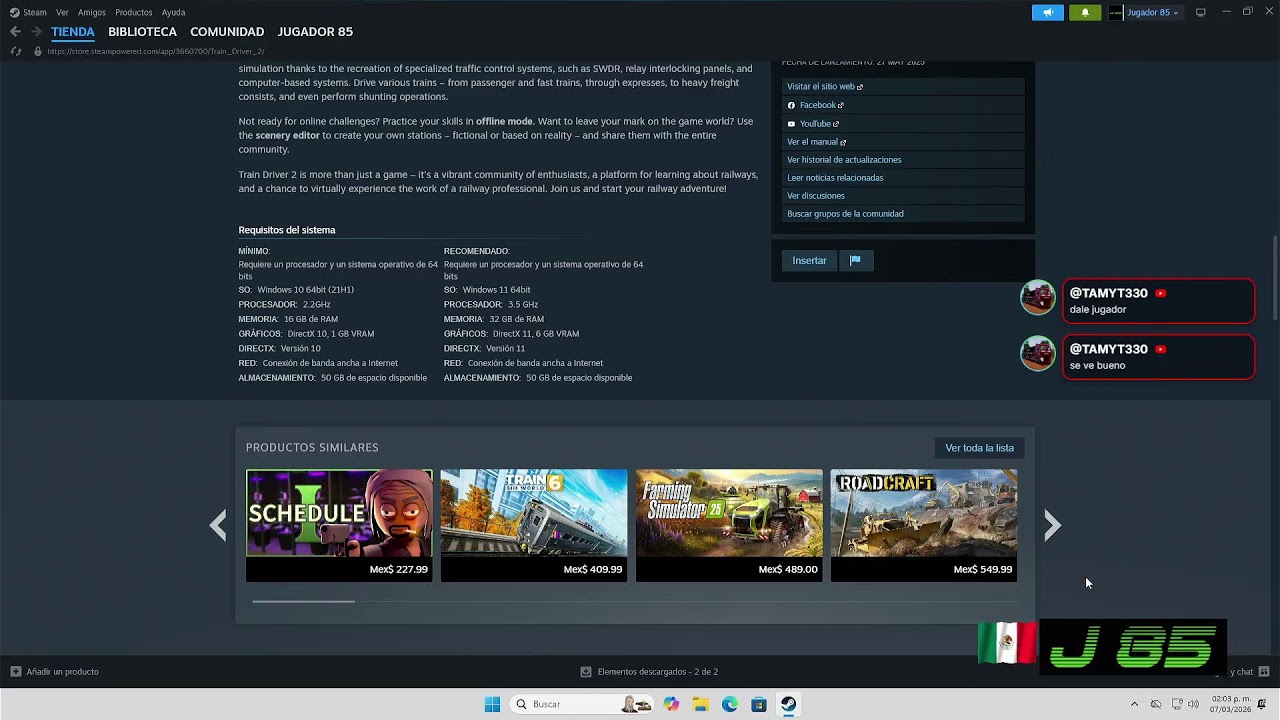Open the Steam menu
The height and width of the screenshot is (720, 1280).
(35, 12)
